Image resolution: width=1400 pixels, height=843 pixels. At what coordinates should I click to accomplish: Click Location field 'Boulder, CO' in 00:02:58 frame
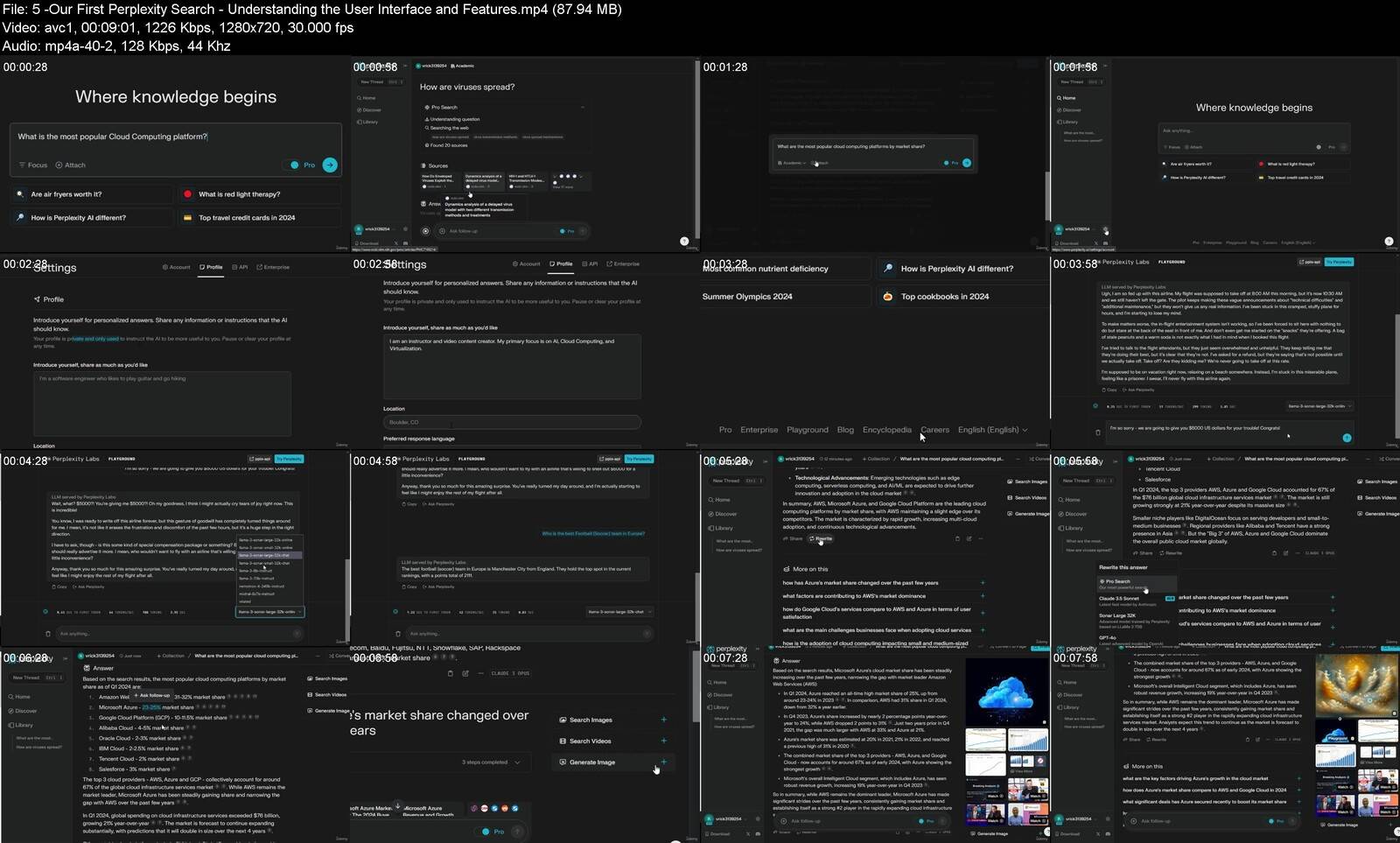pos(512,422)
